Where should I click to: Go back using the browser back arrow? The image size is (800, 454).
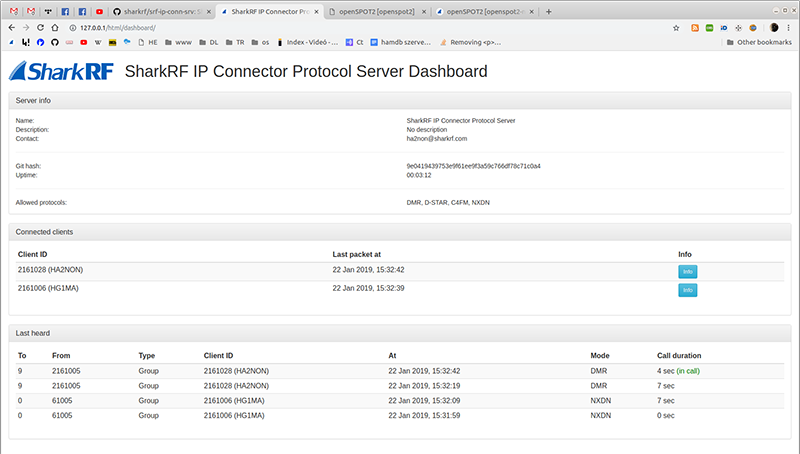point(12,28)
